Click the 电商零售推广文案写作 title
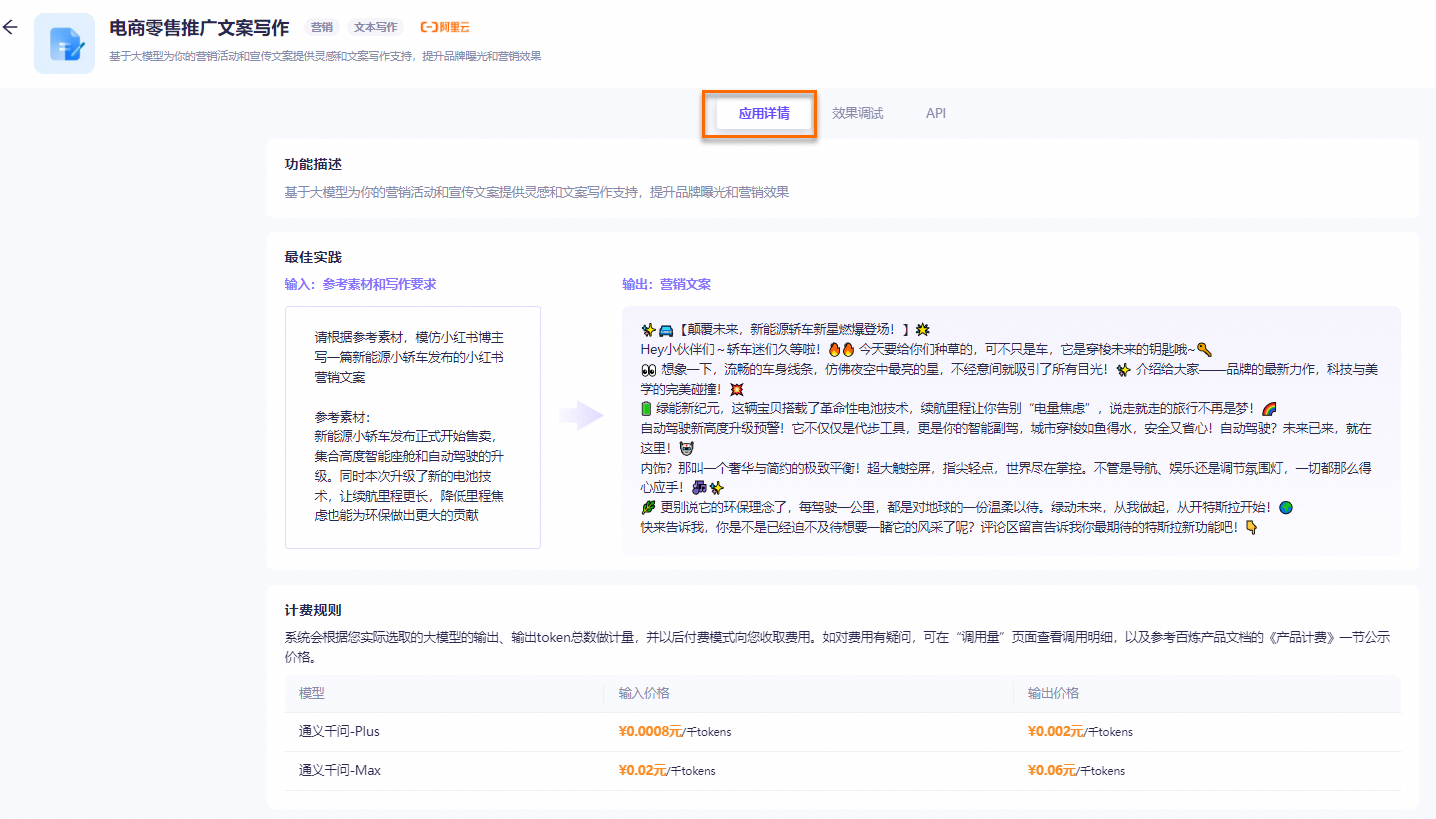Image resolution: width=1436 pixels, height=819 pixels. point(199,28)
